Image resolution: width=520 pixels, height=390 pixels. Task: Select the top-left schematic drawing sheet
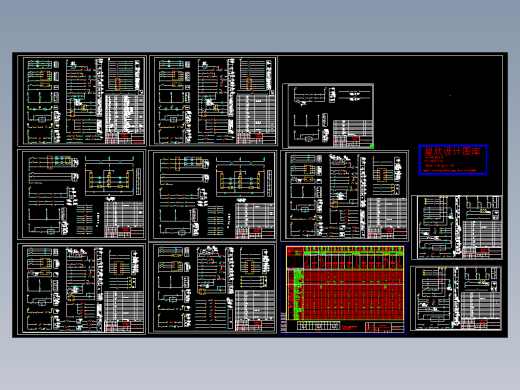82,101
